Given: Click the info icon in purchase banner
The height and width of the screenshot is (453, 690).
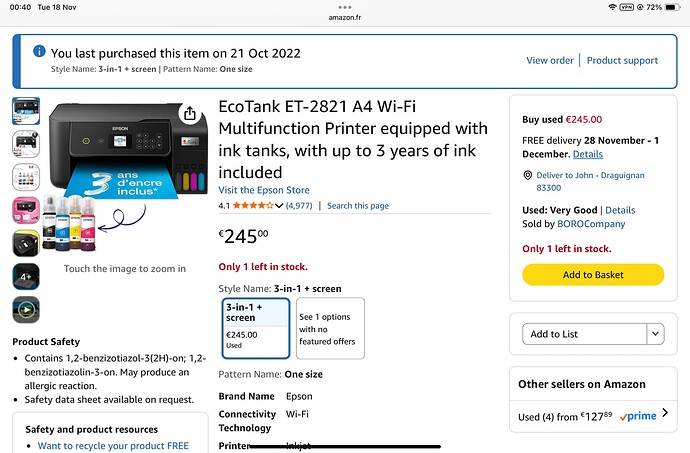Looking at the screenshot, I should point(39,51).
